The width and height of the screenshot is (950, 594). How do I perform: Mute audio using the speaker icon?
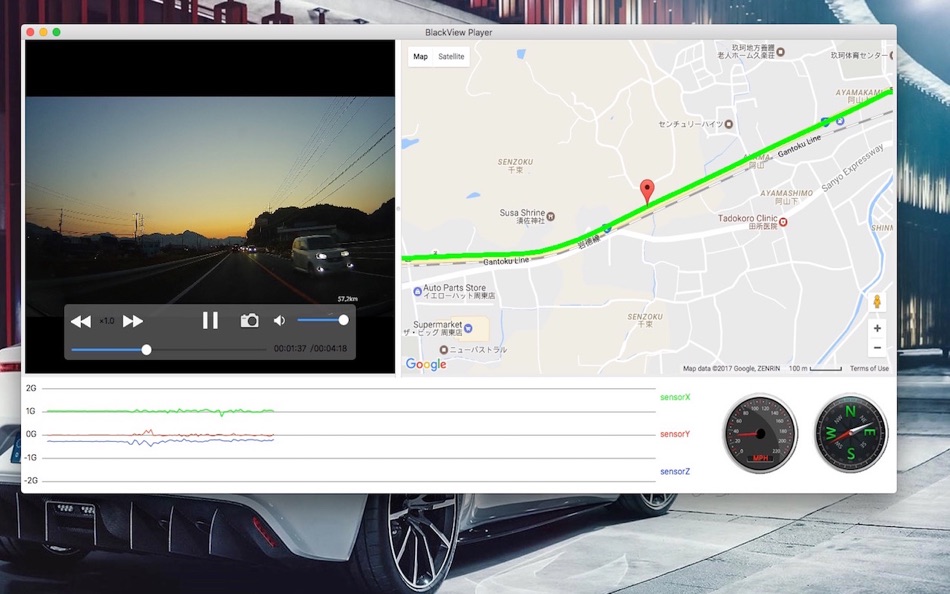[279, 320]
